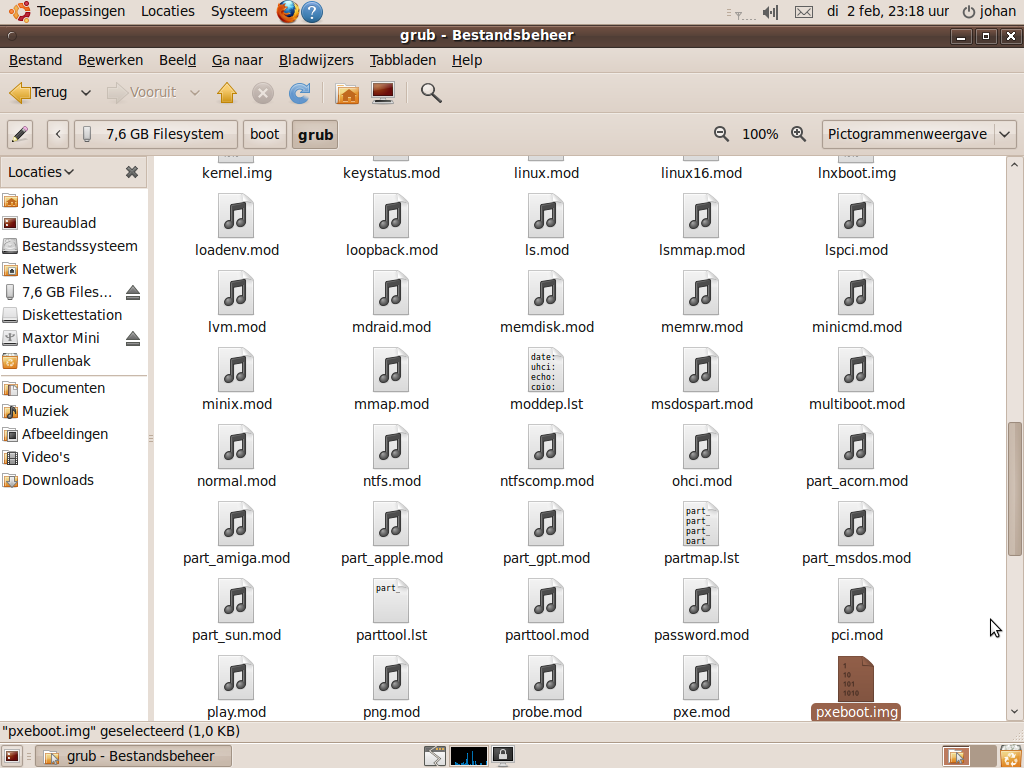Eject the Maxtor Mini drive

133,339
